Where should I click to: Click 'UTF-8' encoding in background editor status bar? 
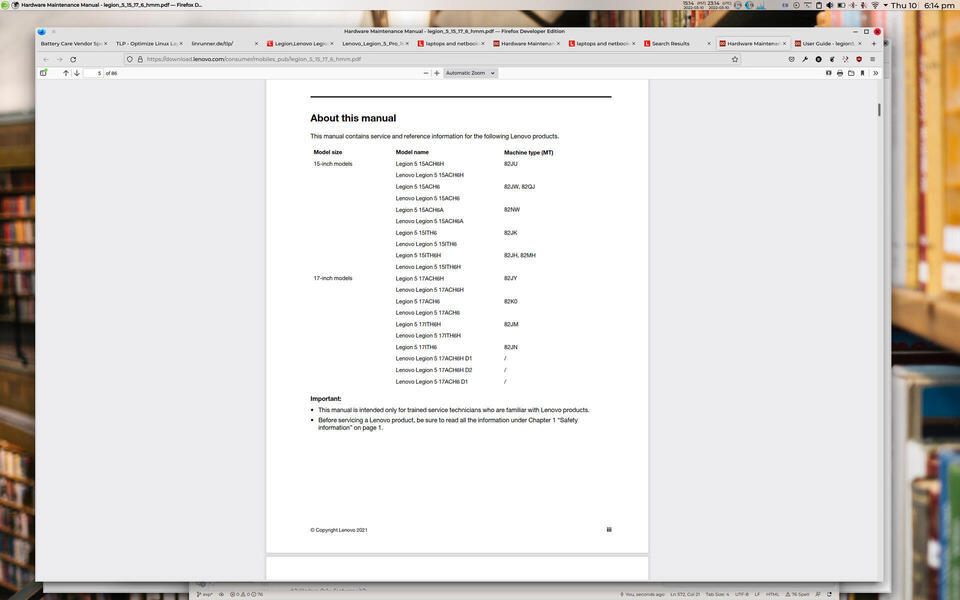pyautogui.click(x=740, y=594)
